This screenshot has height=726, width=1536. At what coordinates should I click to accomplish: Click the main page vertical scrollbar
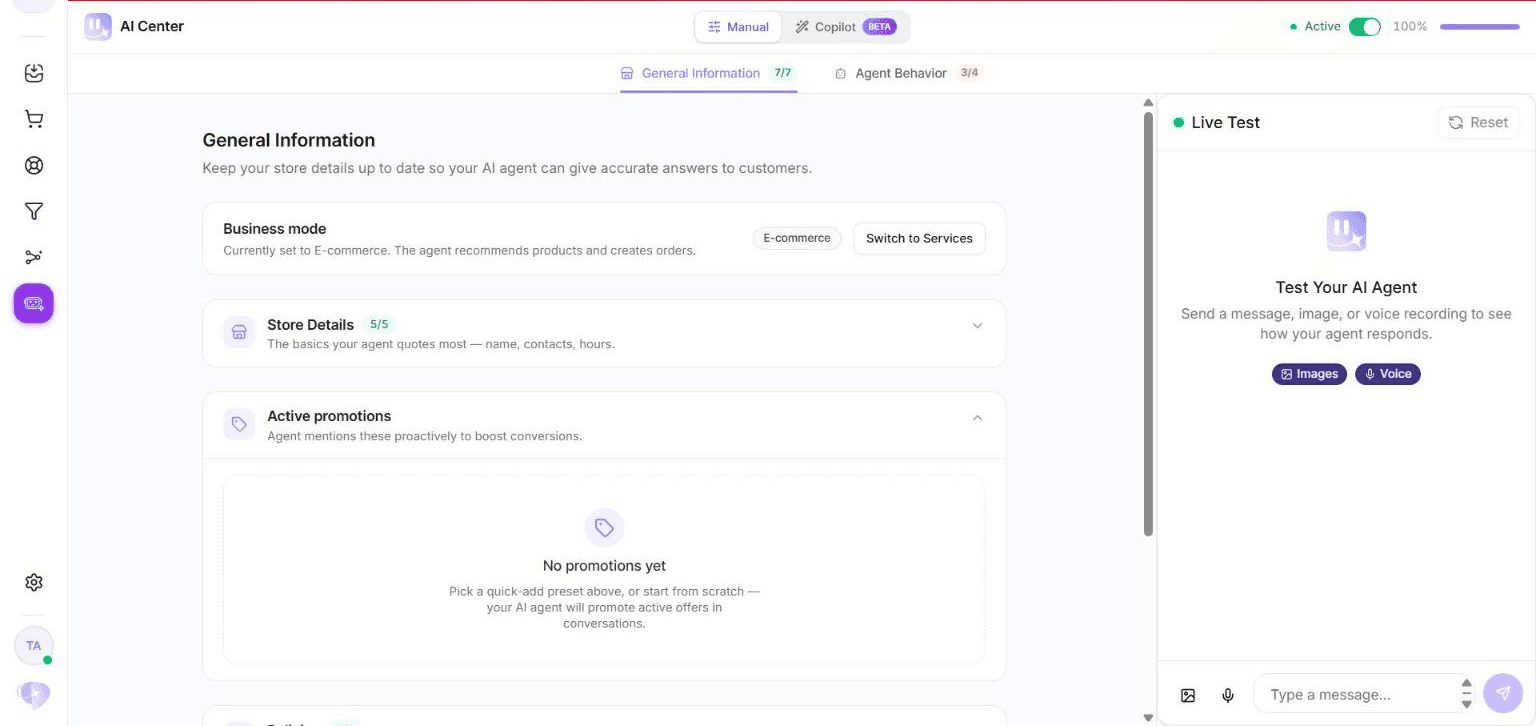point(1149,323)
